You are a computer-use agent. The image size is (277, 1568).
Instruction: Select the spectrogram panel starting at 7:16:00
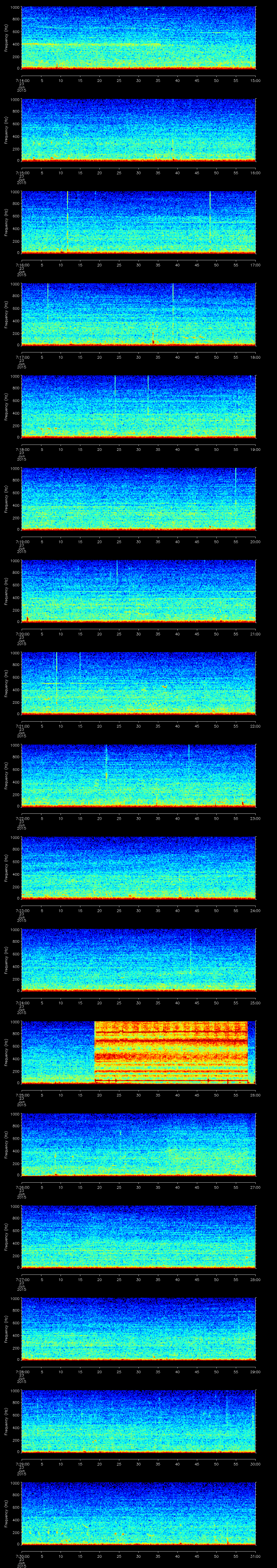(138, 223)
